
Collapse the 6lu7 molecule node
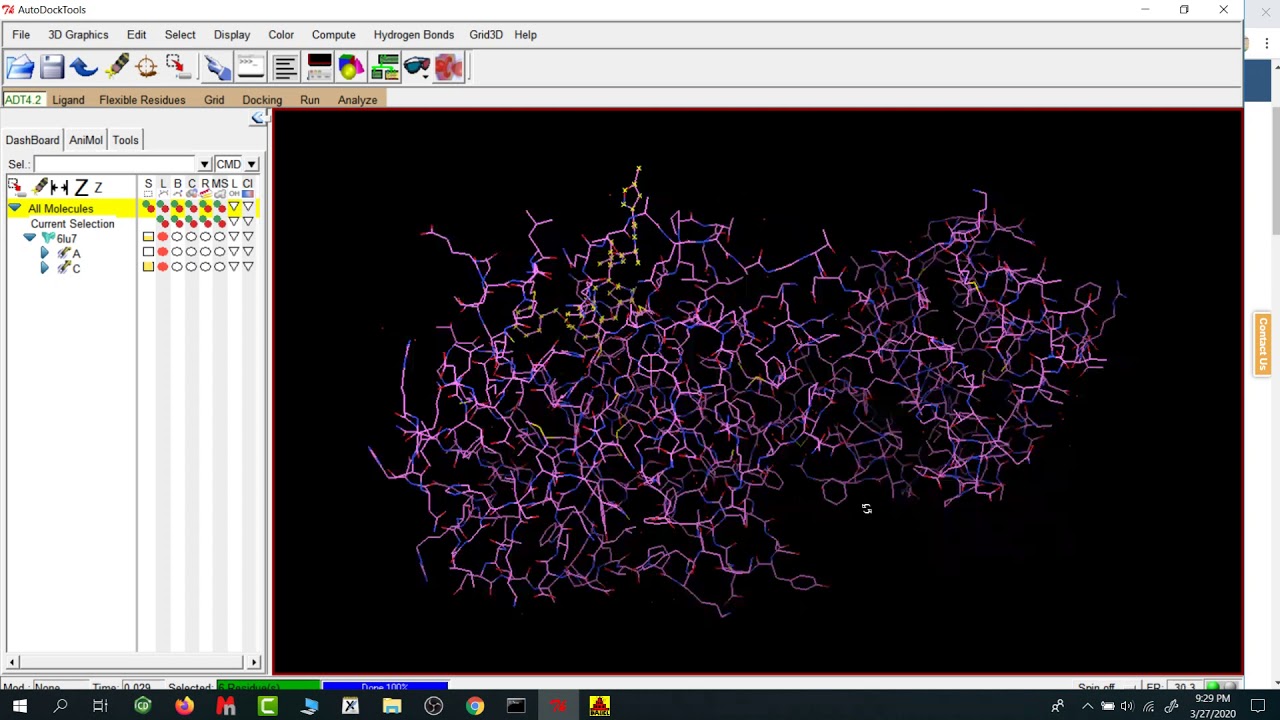click(x=30, y=238)
